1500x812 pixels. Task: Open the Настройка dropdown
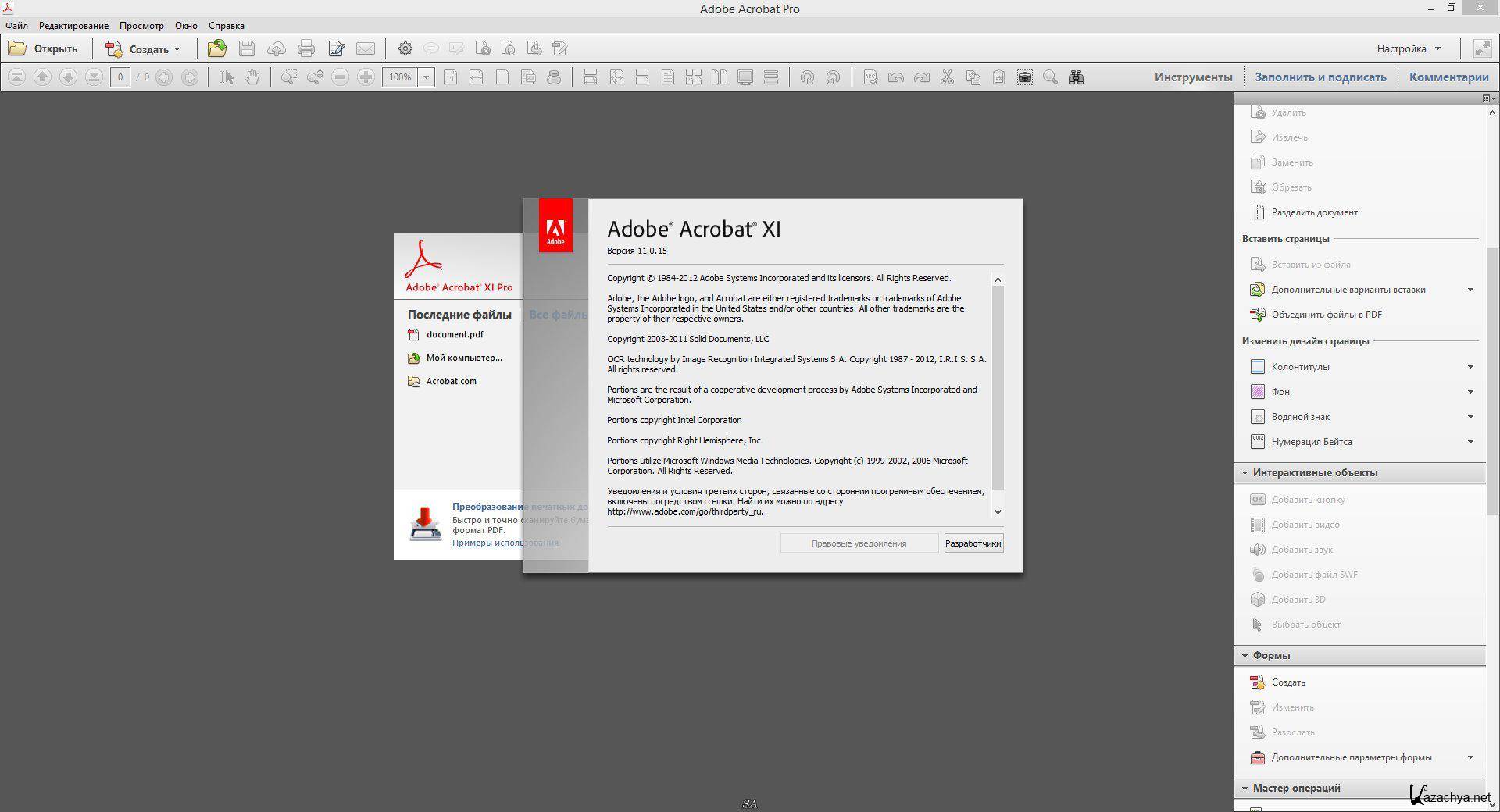1409,48
